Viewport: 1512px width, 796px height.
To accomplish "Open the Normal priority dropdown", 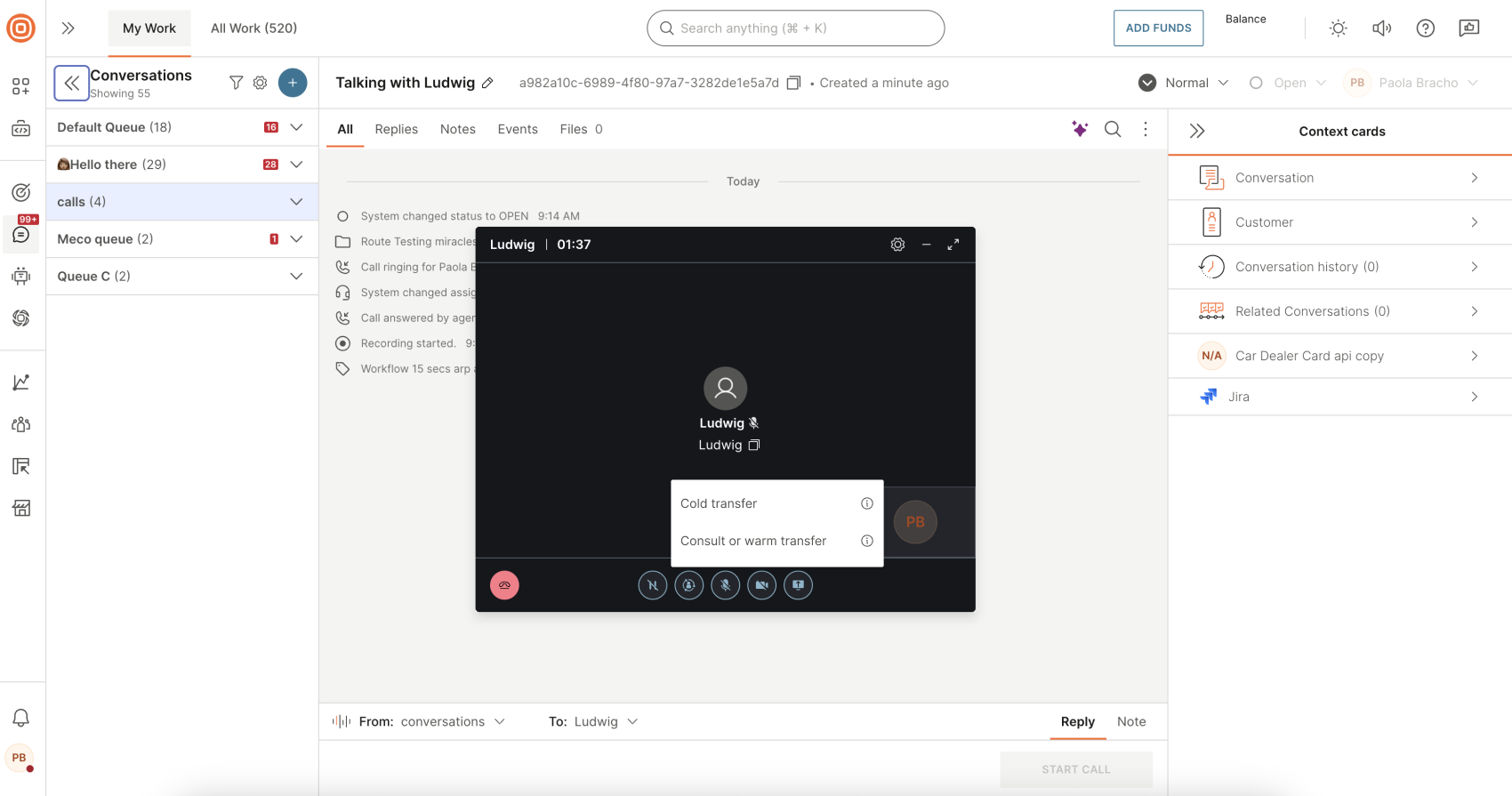I will [1185, 83].
